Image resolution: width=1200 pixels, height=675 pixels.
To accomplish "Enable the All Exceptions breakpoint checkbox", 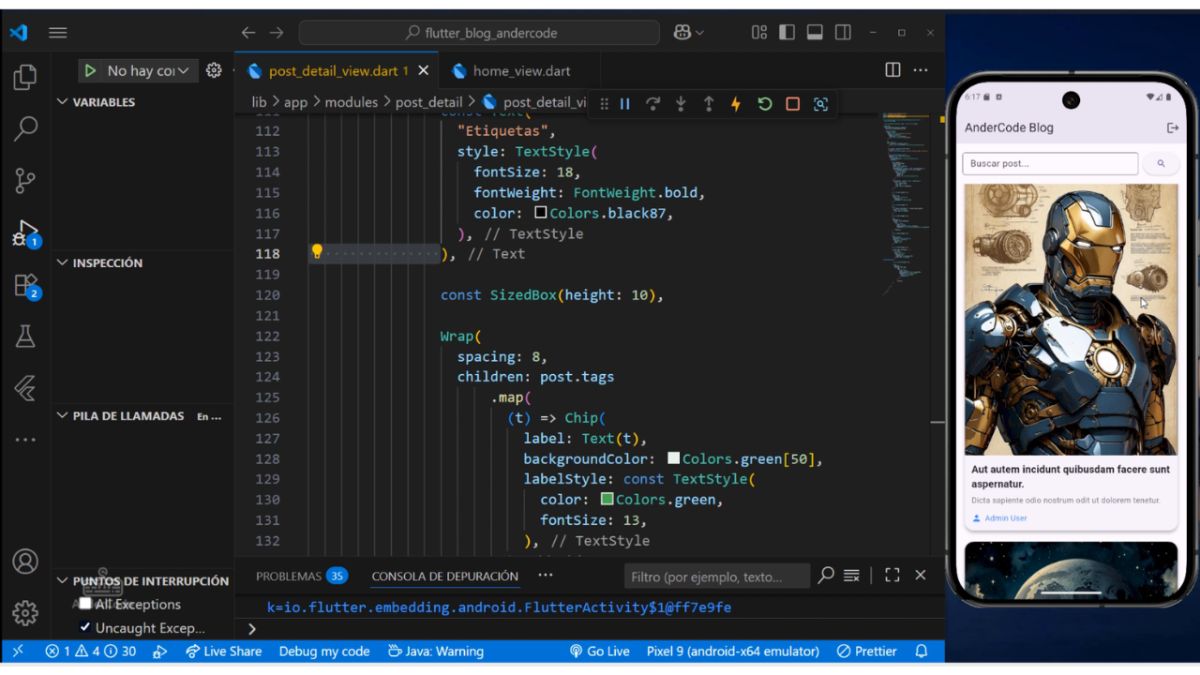I will coord(85,604).
